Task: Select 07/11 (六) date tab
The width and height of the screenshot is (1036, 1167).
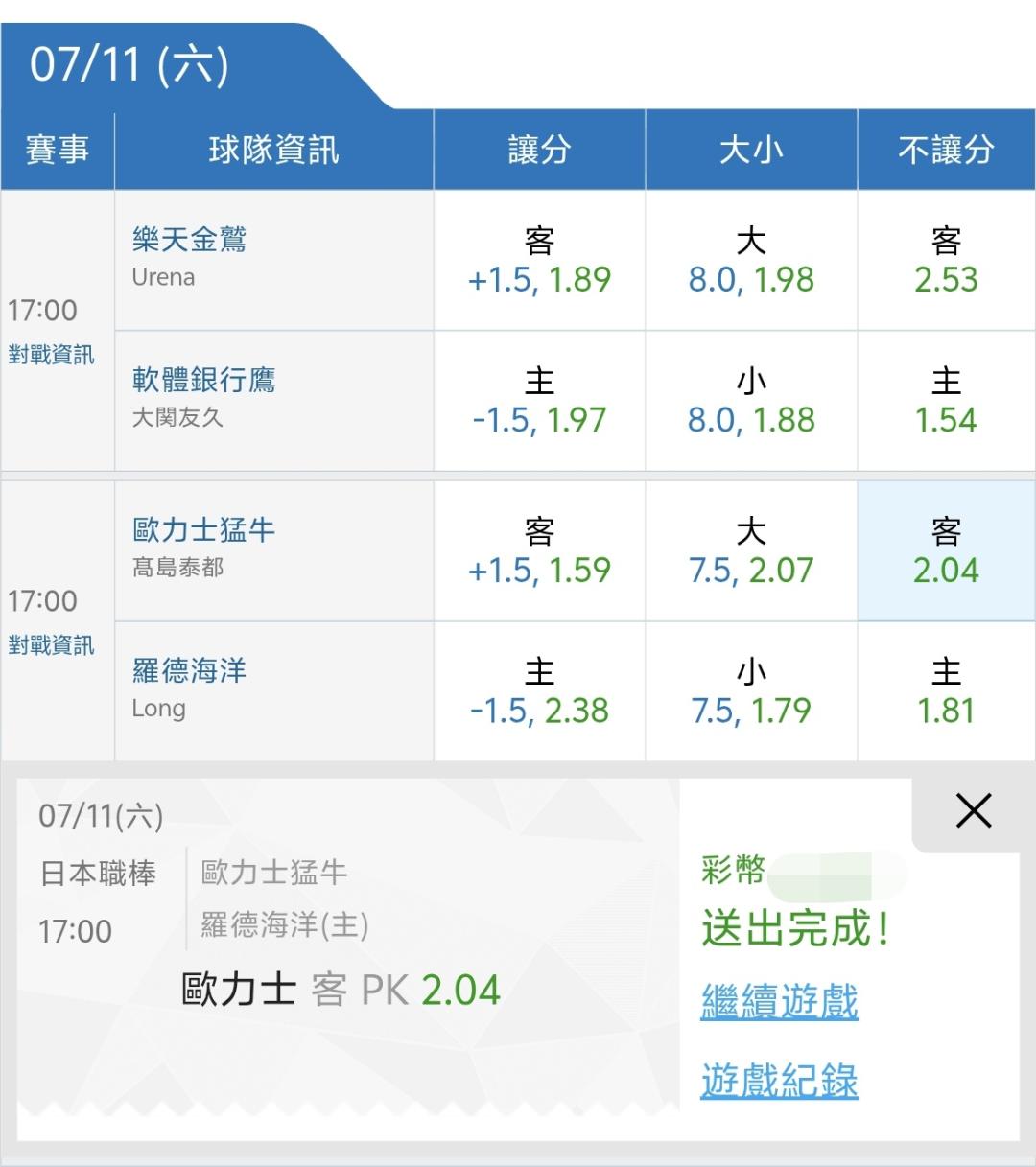Action: (129, 65)
